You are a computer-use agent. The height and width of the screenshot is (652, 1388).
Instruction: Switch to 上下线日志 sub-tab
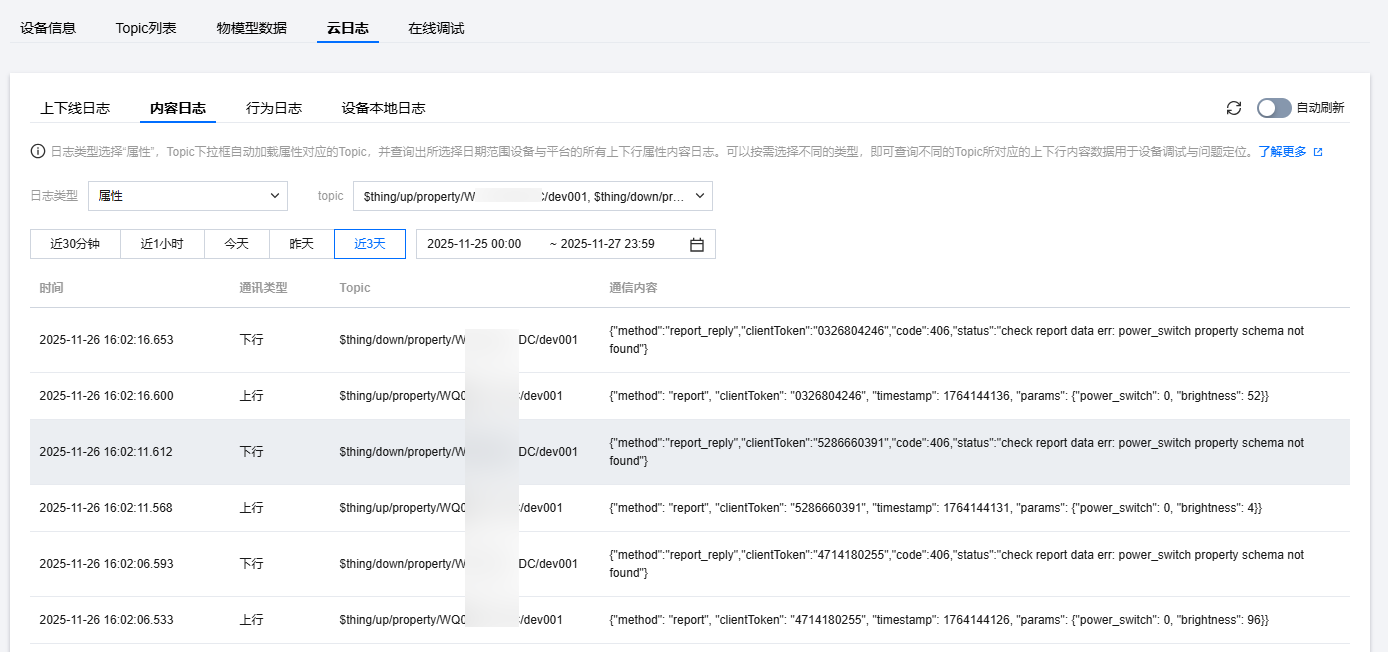coord(75,108)
